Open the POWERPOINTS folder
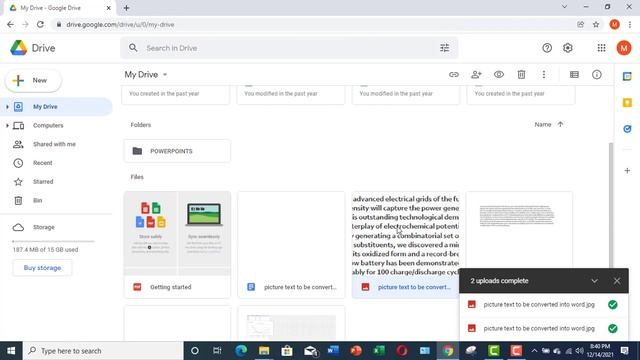The image size is (640, 360). (178, 151)
